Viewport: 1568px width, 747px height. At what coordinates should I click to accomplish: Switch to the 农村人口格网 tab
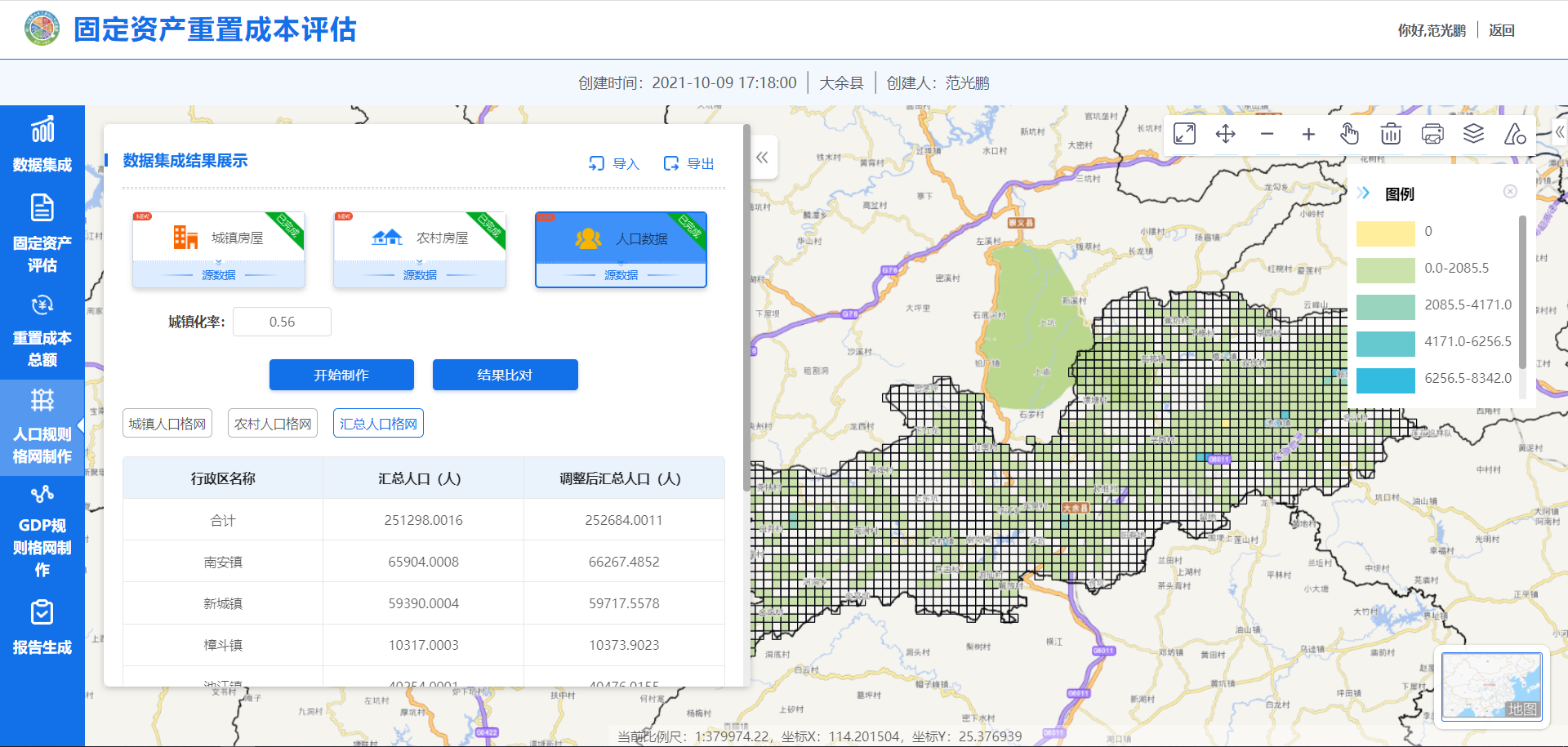pyautogui.click(x=273, y=424)
